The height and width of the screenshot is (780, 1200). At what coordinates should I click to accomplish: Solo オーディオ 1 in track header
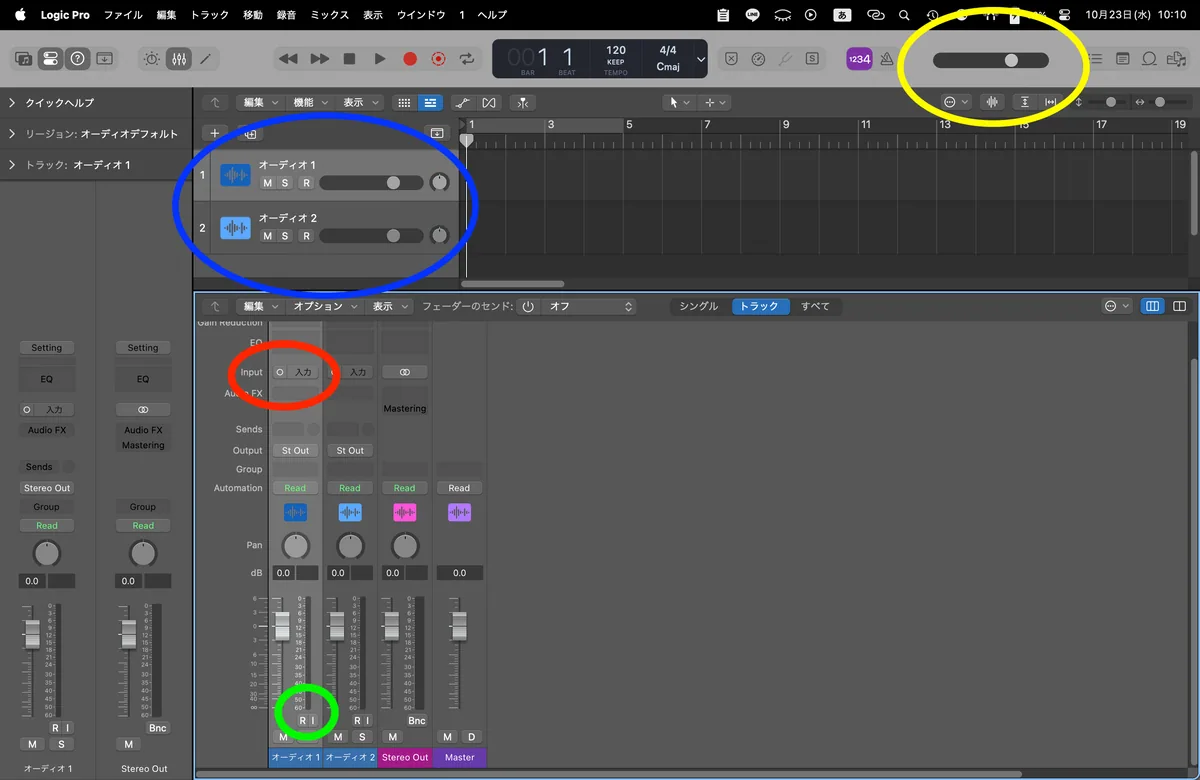pos(285,183)
